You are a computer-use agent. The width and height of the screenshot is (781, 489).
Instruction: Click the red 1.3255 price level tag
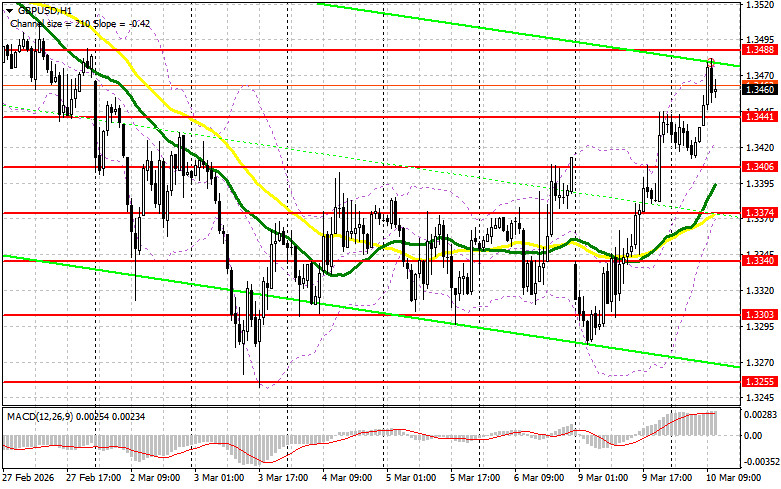click(757, 382)
